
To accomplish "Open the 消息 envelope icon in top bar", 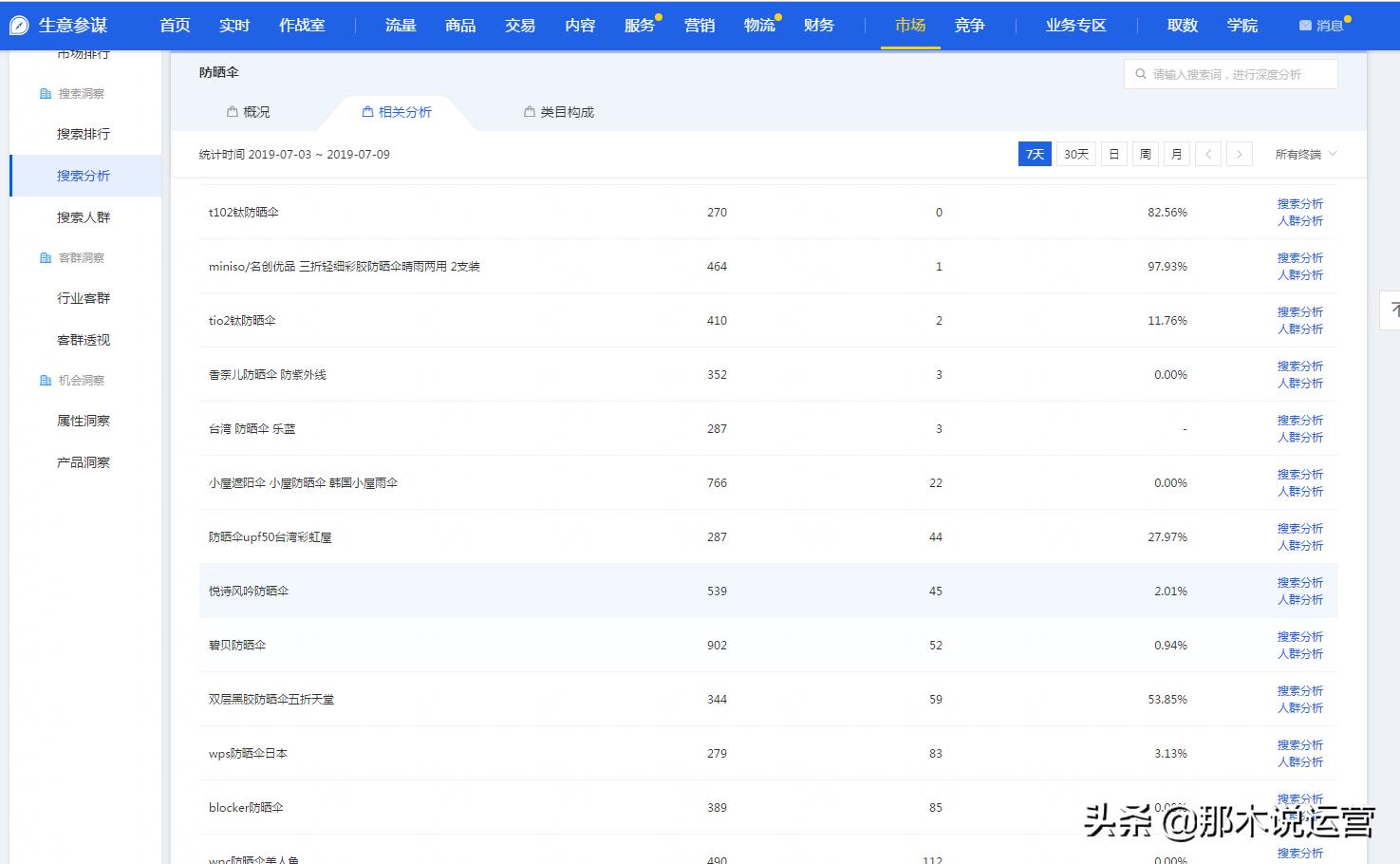I will click(1304, 26).
